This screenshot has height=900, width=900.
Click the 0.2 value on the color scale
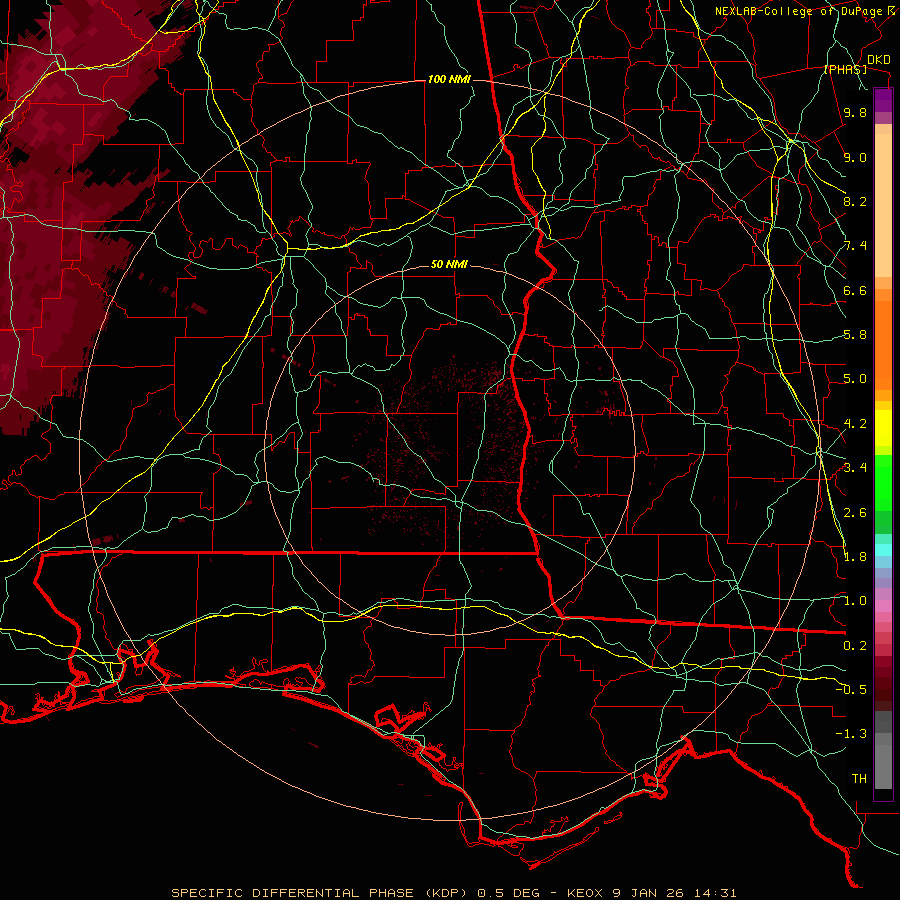855,646
